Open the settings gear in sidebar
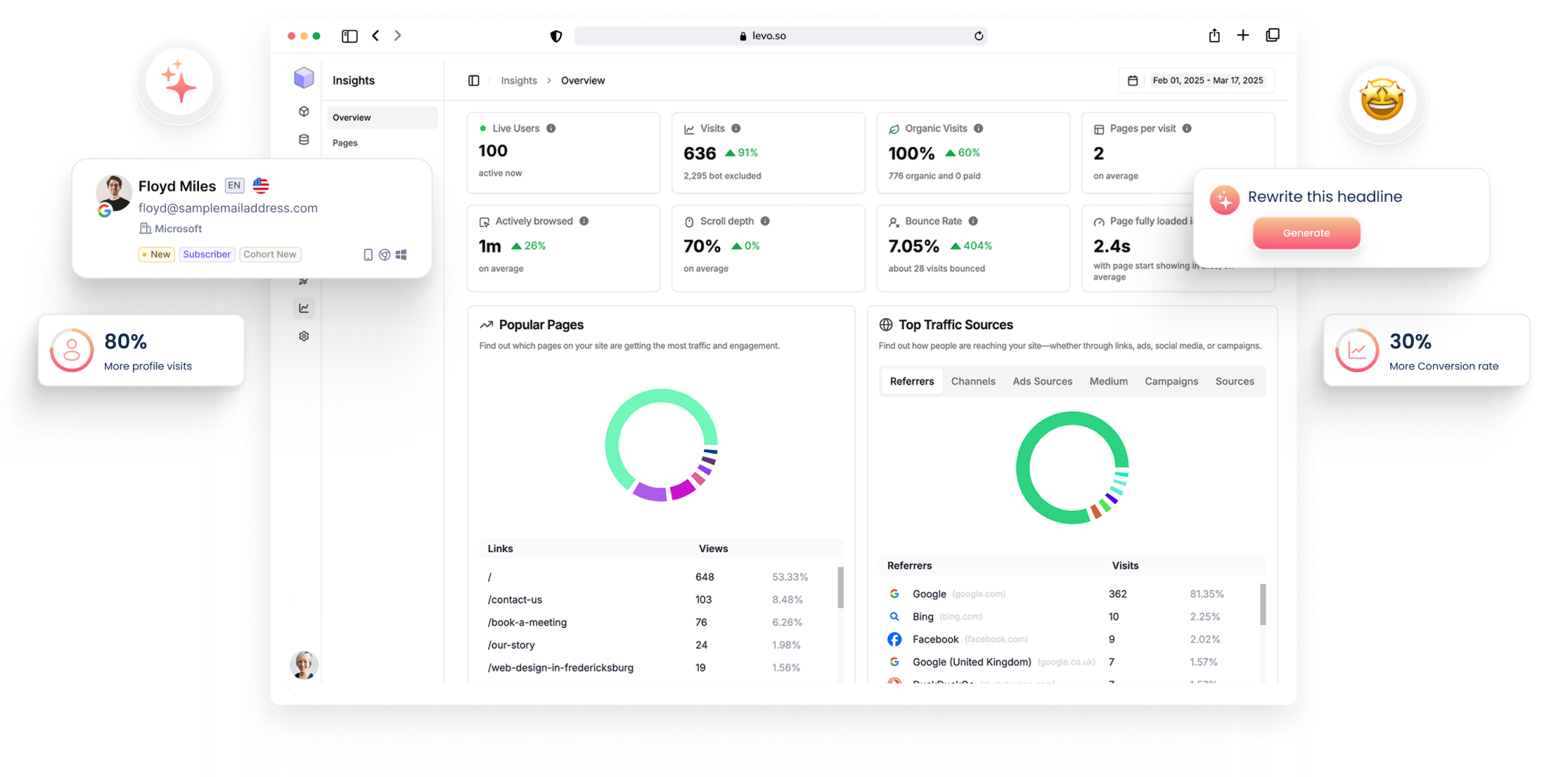Screen dimensions: 1568x777 pyautogui.click(x=304, y=336)
